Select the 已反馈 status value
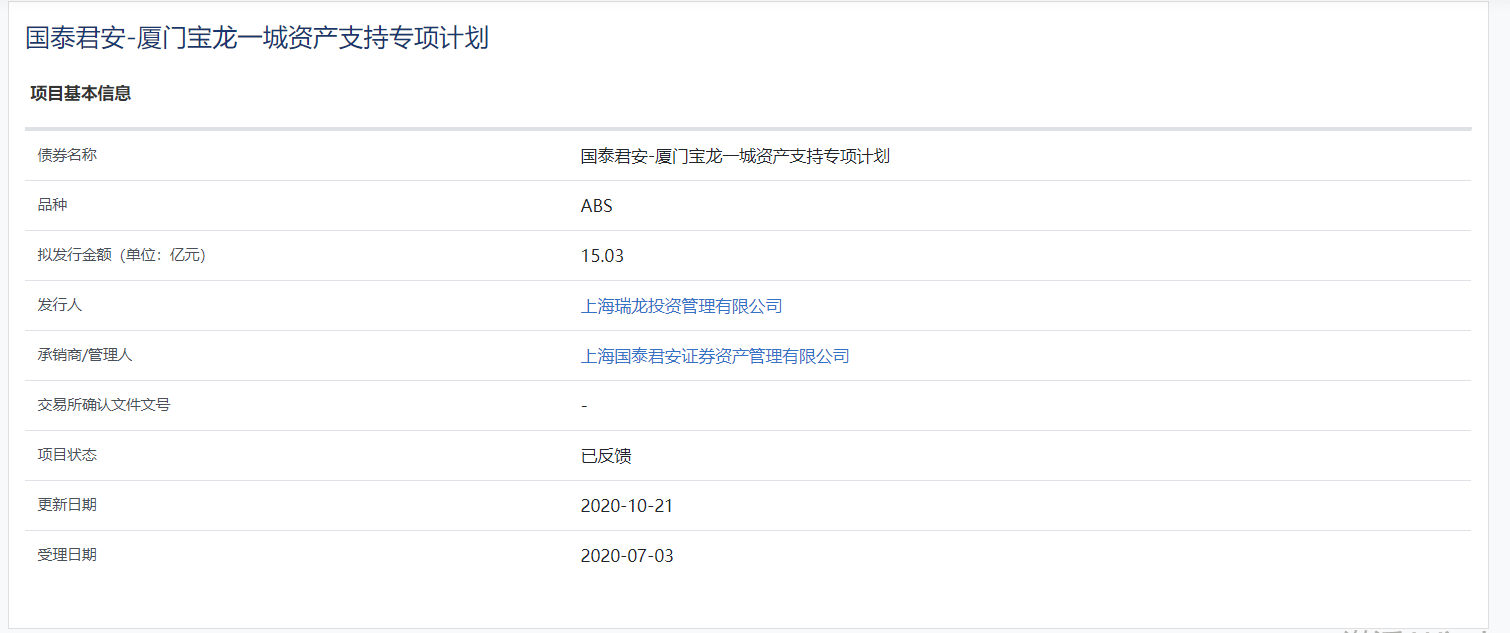The width and height of the screenshot is (1510, 633). pyautogui.click(x=606, y=456)
